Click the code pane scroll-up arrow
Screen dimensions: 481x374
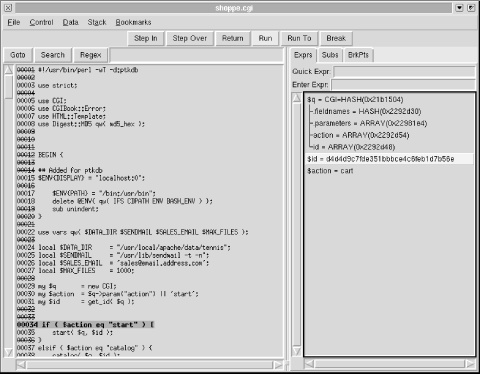click(9, 70)
